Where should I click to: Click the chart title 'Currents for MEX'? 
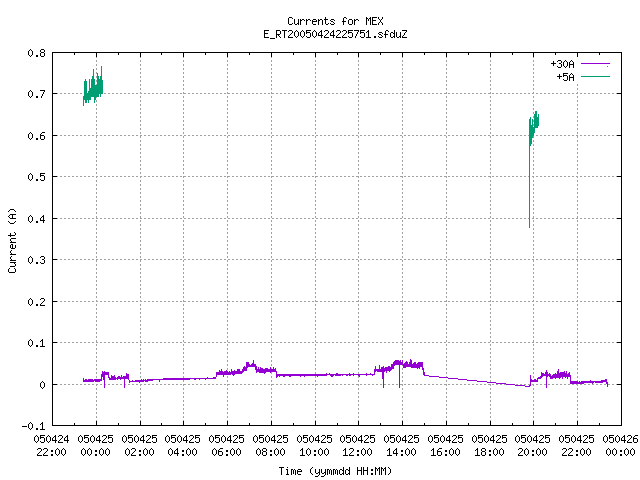(335, 21)
